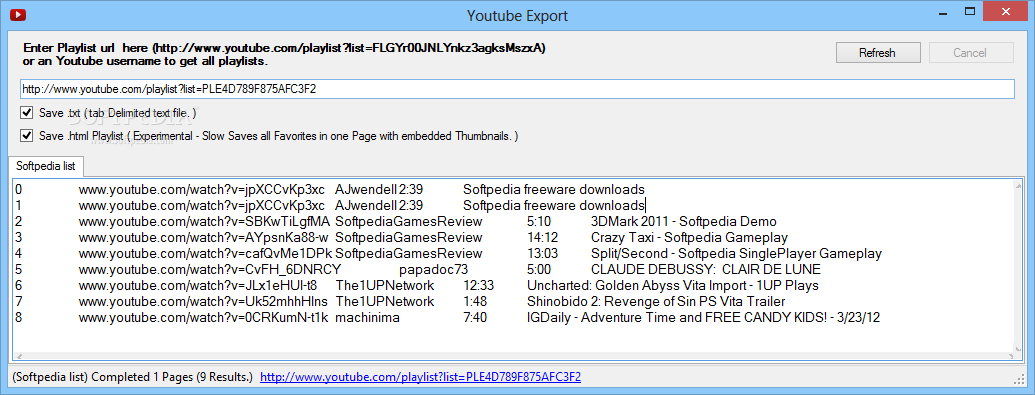The height and width of the screenshot is (395, 1035).
Task: Click 'Completed 1 Pages (9 Results.)' status text
Action: coord(172,377)
